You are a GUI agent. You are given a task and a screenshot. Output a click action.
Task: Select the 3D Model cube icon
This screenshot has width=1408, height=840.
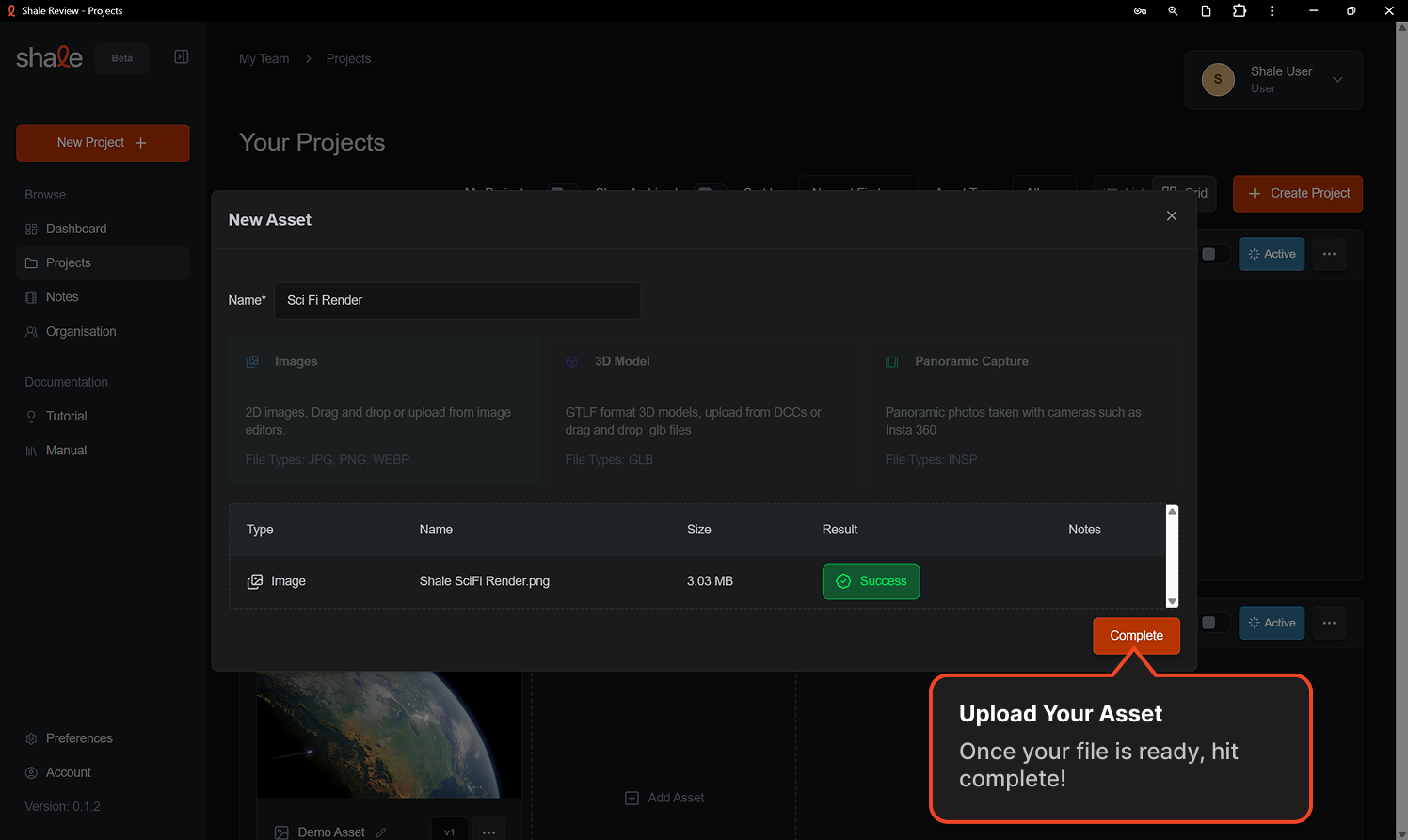571,361
